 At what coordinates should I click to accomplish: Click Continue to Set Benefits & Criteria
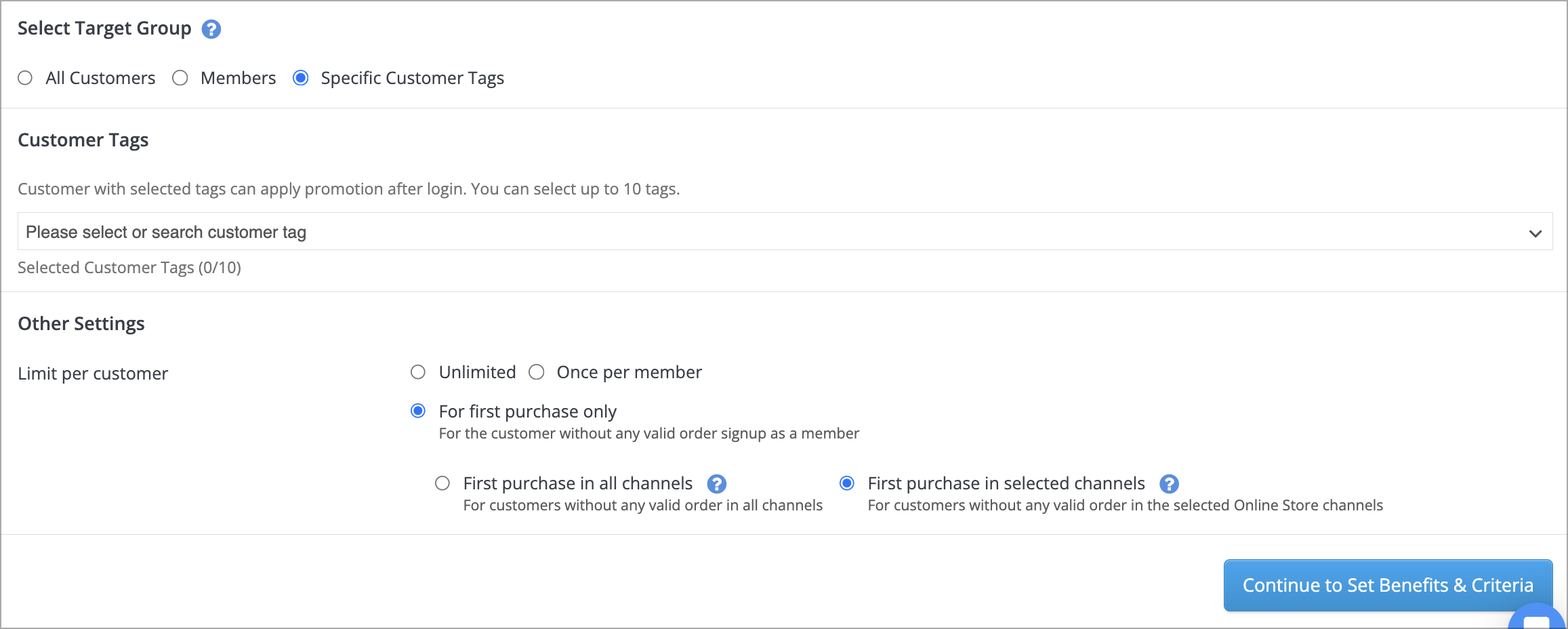pos(1388,585)
